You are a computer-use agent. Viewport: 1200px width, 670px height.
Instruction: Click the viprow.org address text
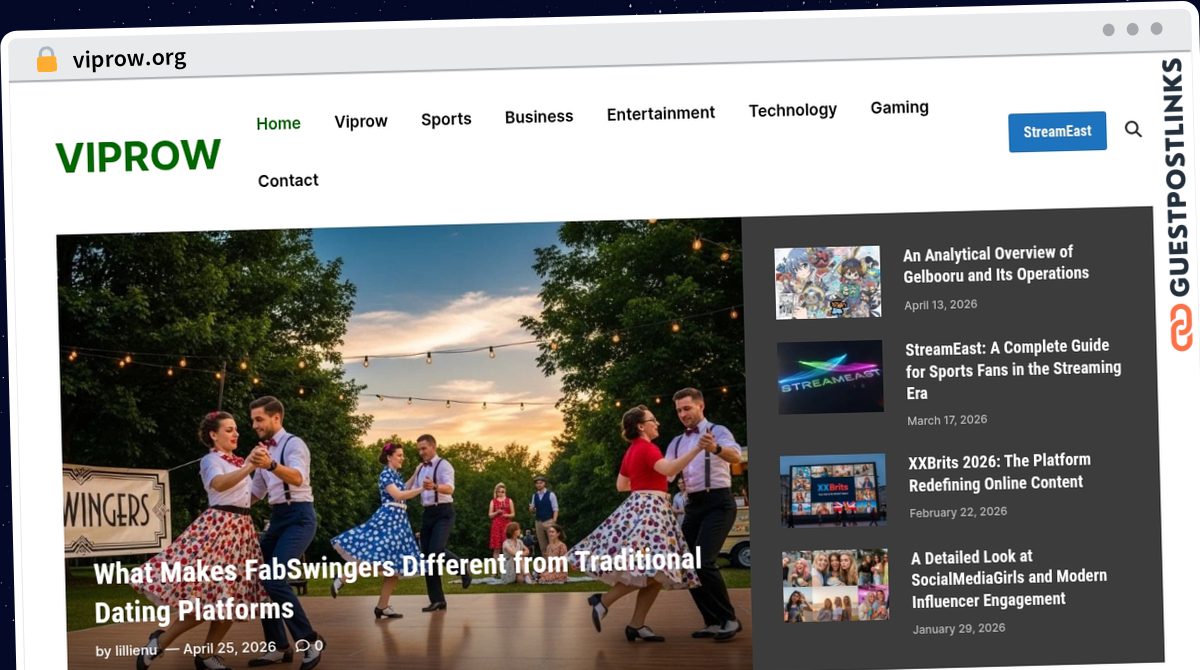(x=129, y=58)
